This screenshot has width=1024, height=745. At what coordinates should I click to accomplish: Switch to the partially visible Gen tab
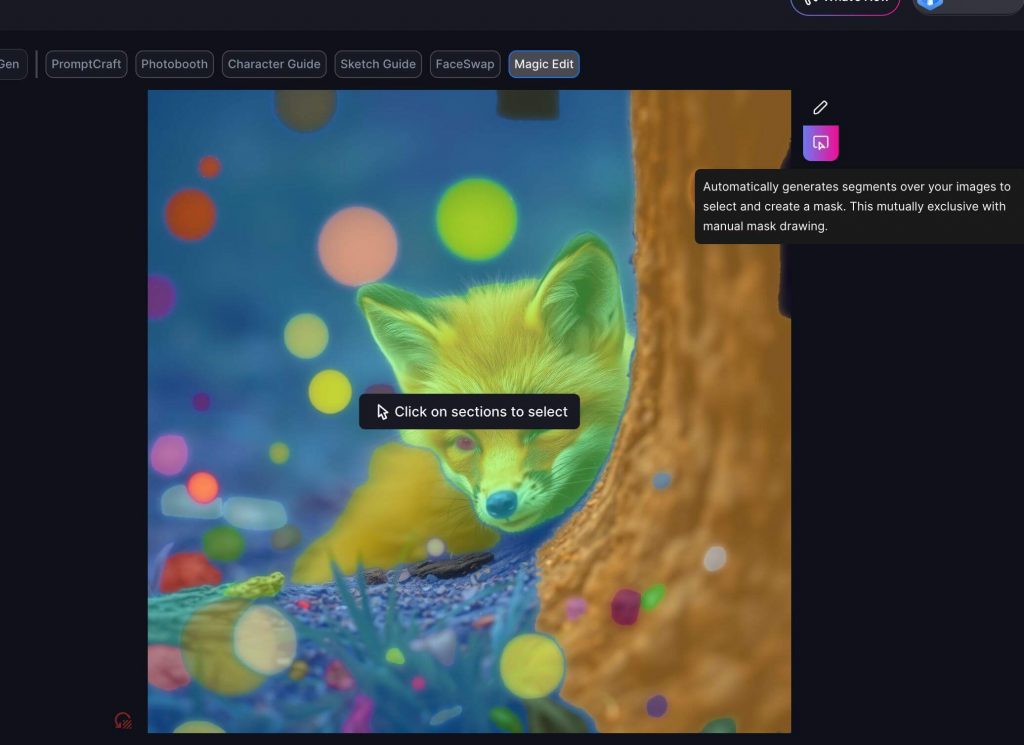point(10,64)
